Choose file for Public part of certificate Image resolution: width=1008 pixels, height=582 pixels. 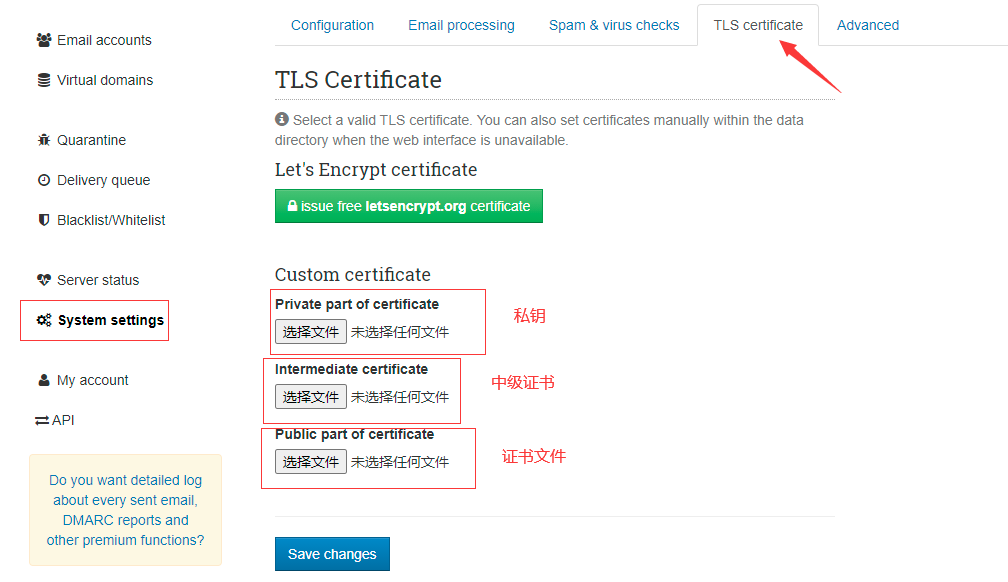(311, 462)
